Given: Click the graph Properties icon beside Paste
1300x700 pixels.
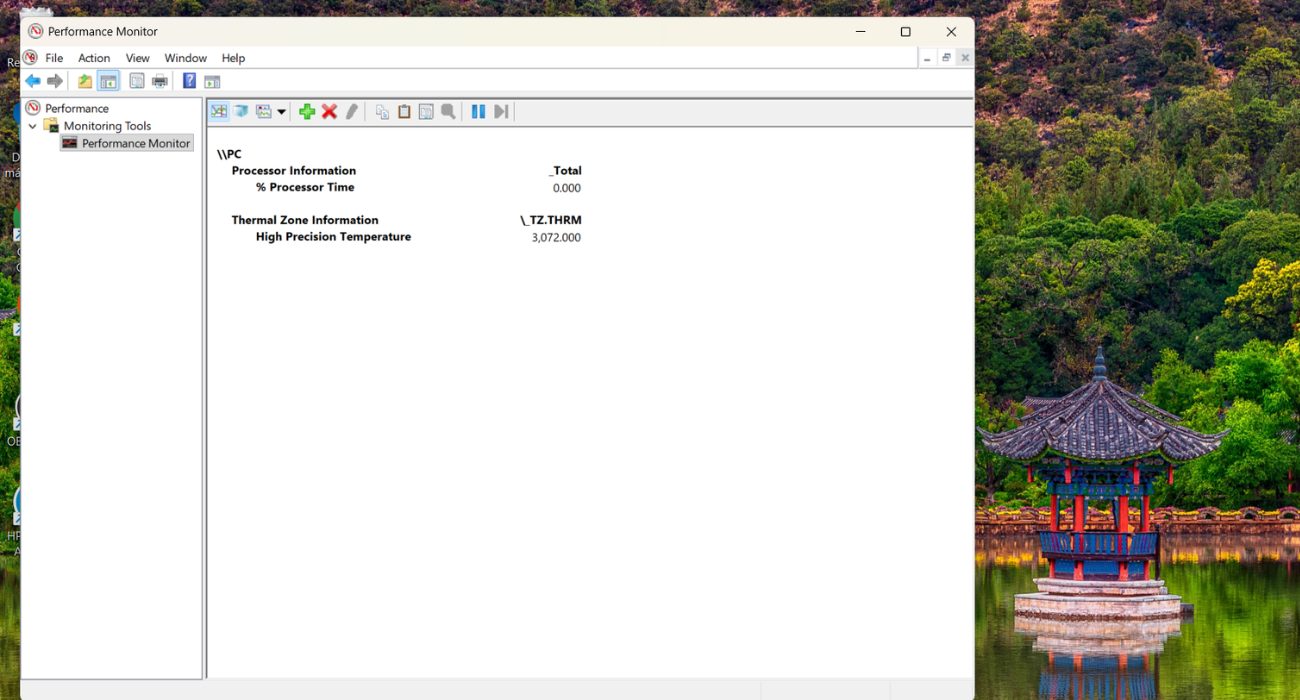Looking at the screenshot, I should (x=426, y=111).
